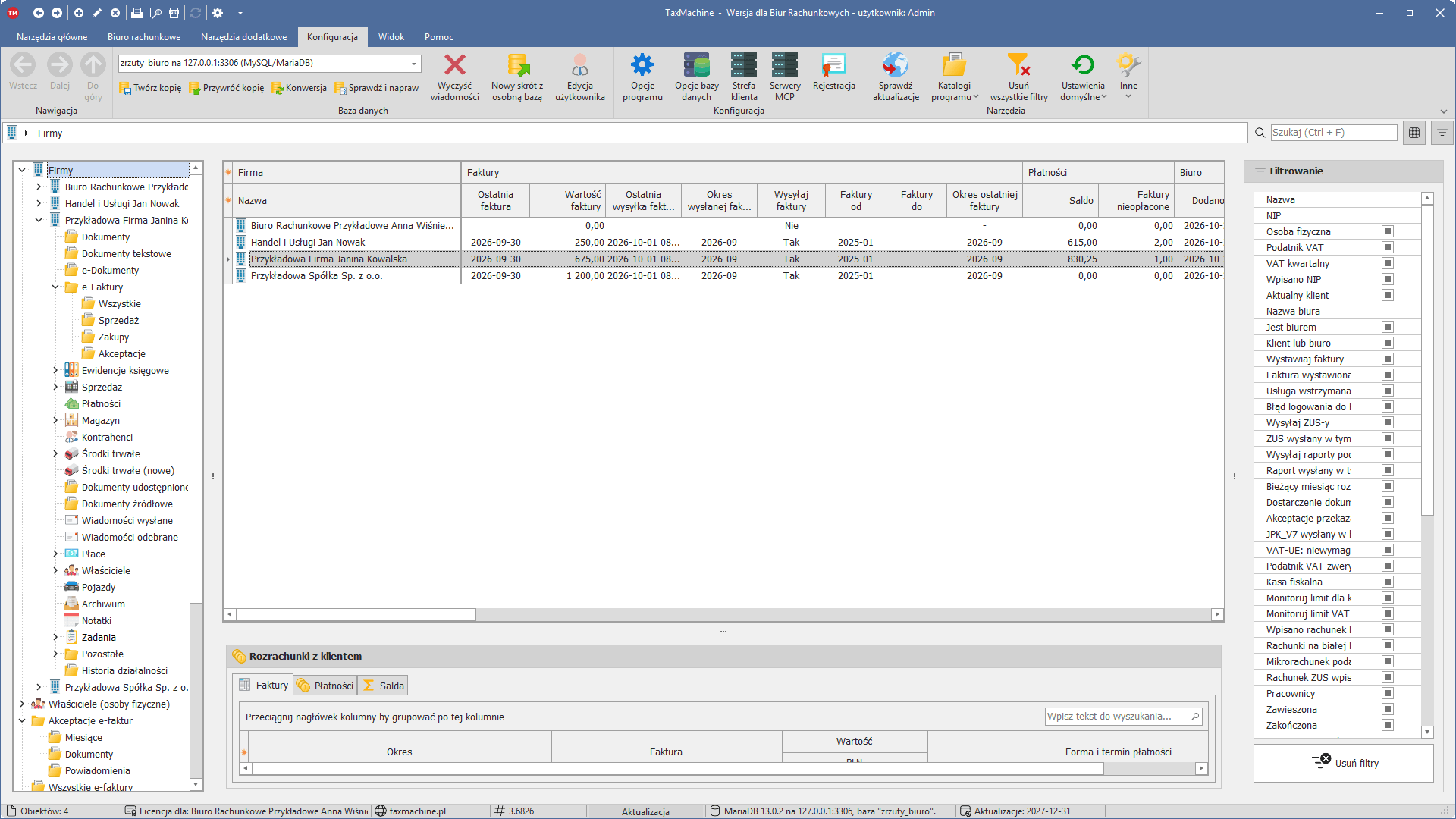Switch to Narzędzia dodatkowe ribbon tab
1456x819 pixels.
tap(243, 37)
